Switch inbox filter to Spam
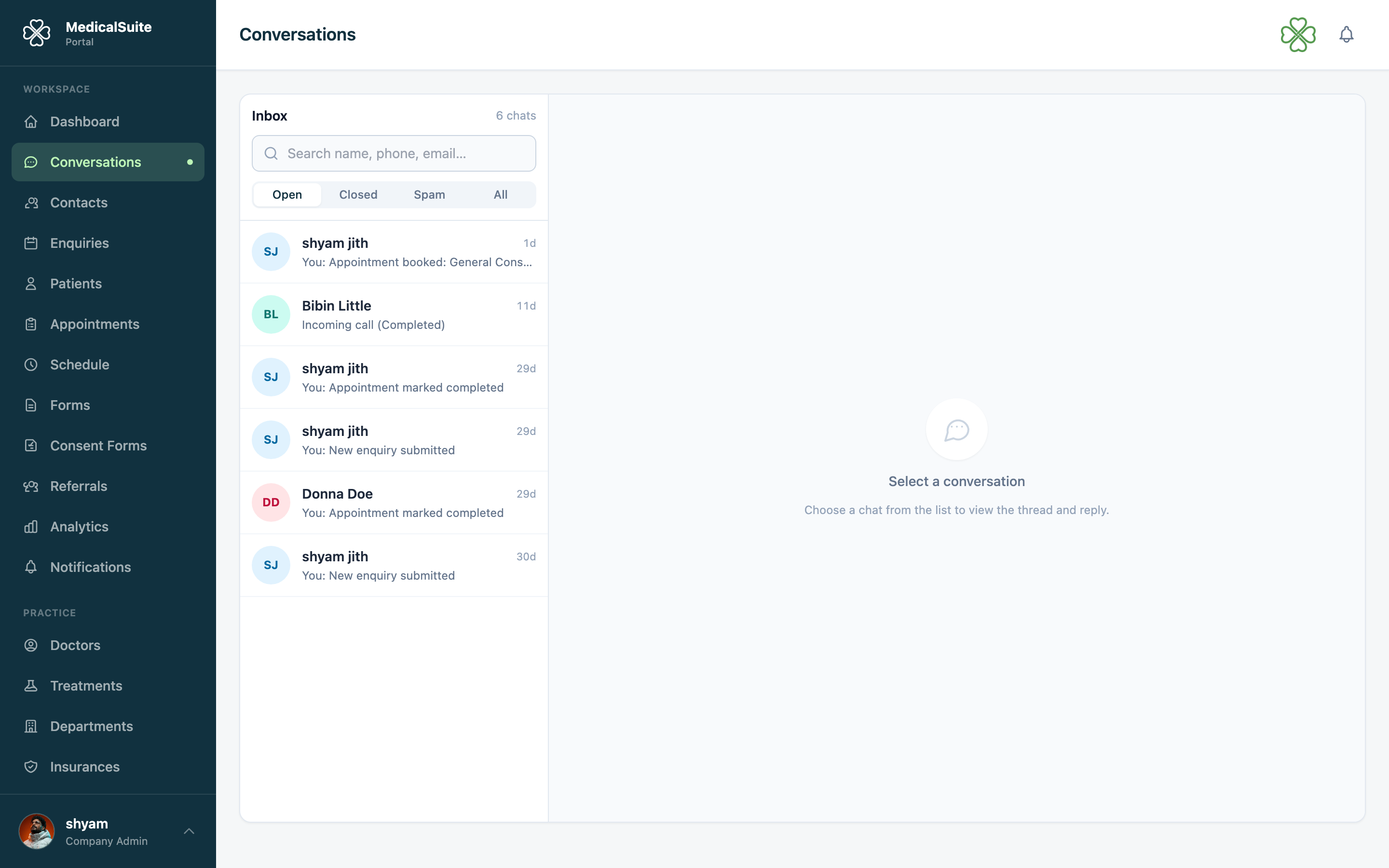The width and height of the screenshot is (1389, 868). point(429,195)
